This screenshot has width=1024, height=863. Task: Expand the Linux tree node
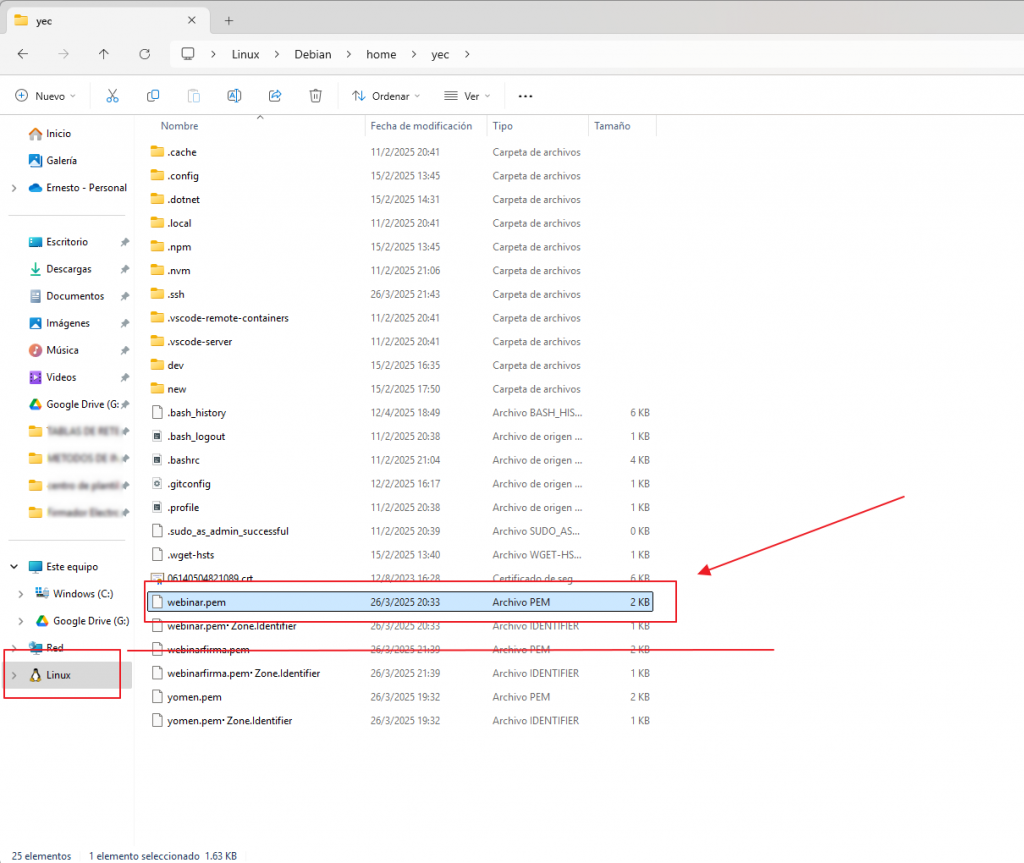14,676
